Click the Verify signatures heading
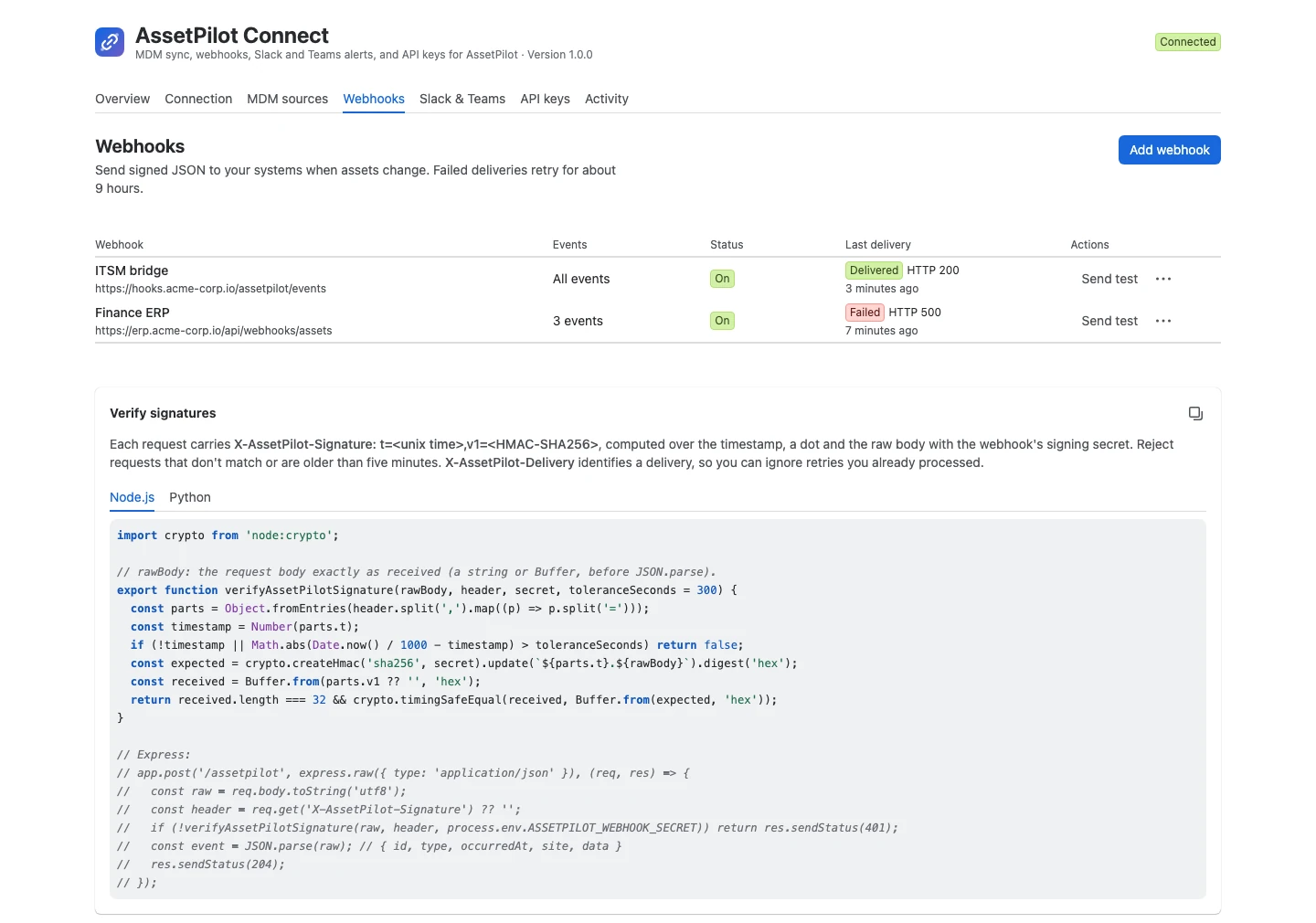This screenshot has height=923, width=1316. (163, 413)
